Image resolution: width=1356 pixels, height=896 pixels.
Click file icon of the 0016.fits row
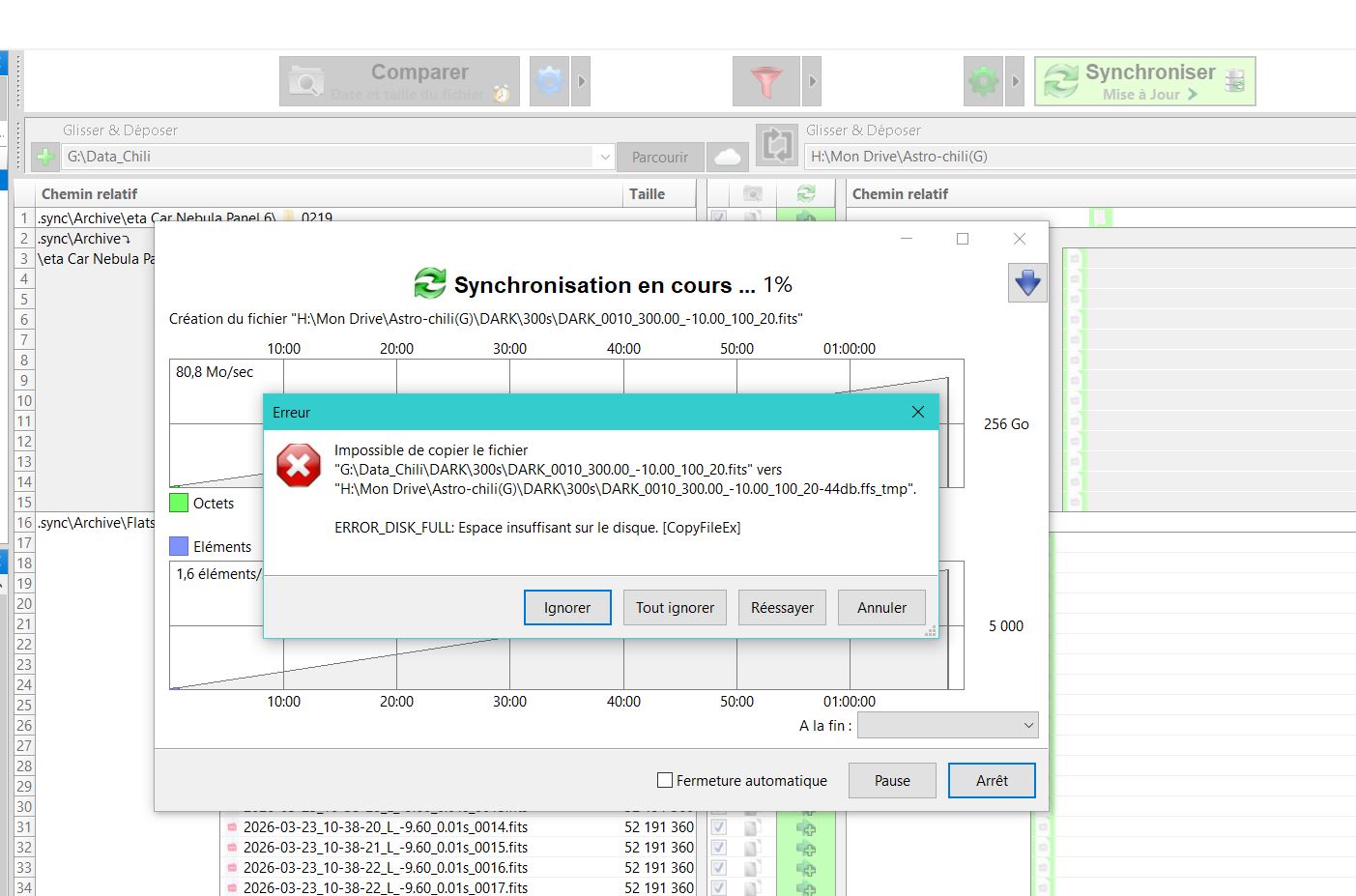click(232, 868)
